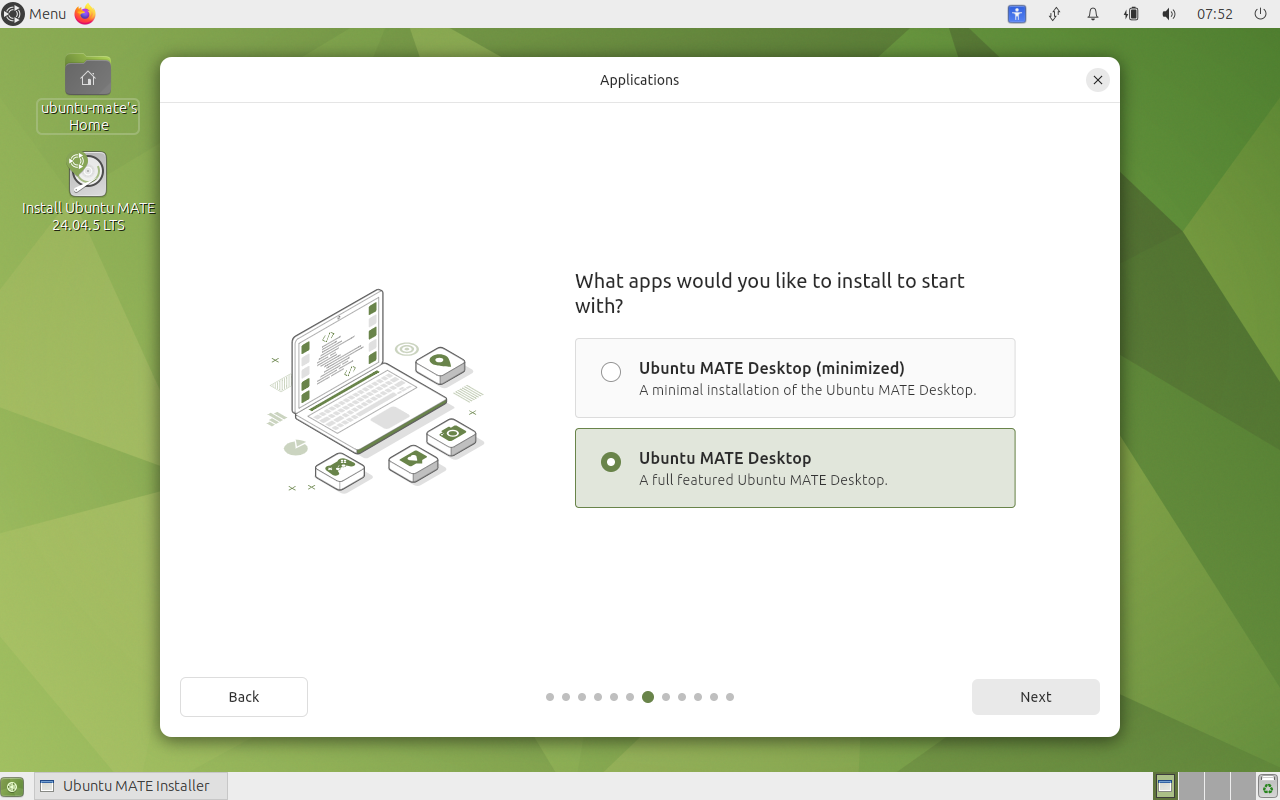1280x800 pixels.
Task: Go Back to the previous installer step
Action: click(x=244, y=697)
